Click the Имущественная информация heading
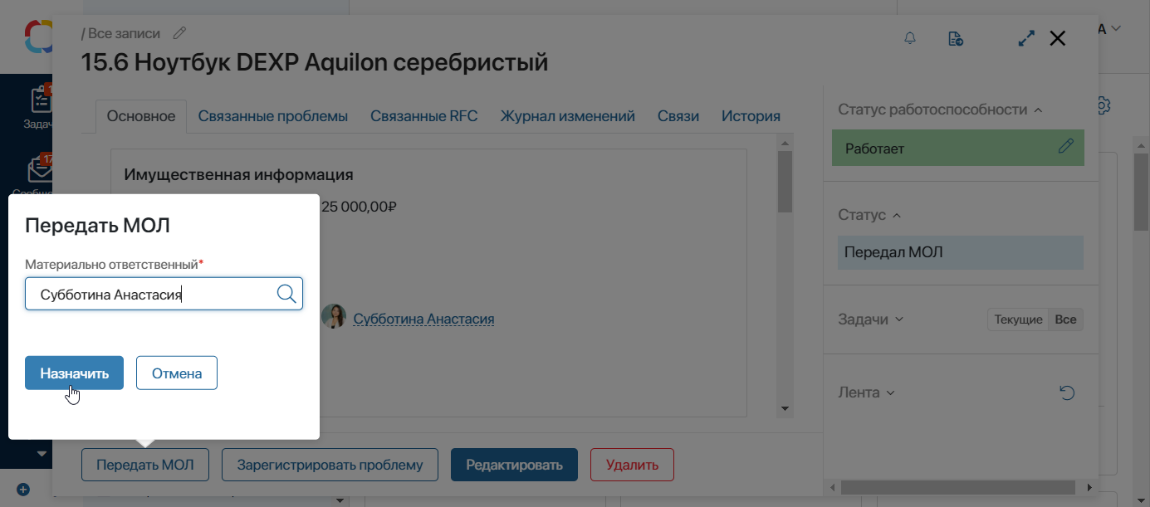Screen dimensions: 1150x507 click(x=239, y=175)
